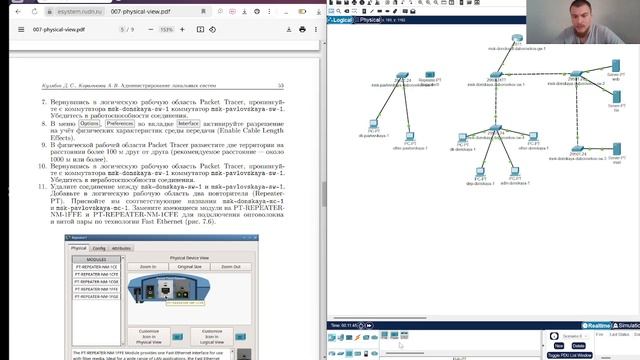Bookmark the 007-physical-view.pdf page
Viewport: 640px width, 360px height.
coord(203,12)
